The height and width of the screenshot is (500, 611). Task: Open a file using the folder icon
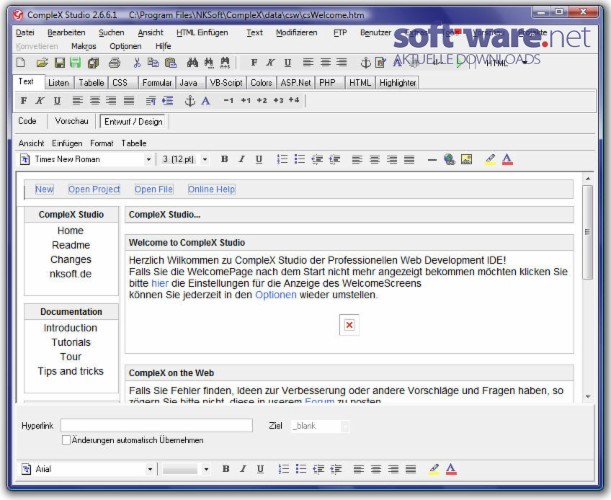pyautogui.click(x=42, y=62)
